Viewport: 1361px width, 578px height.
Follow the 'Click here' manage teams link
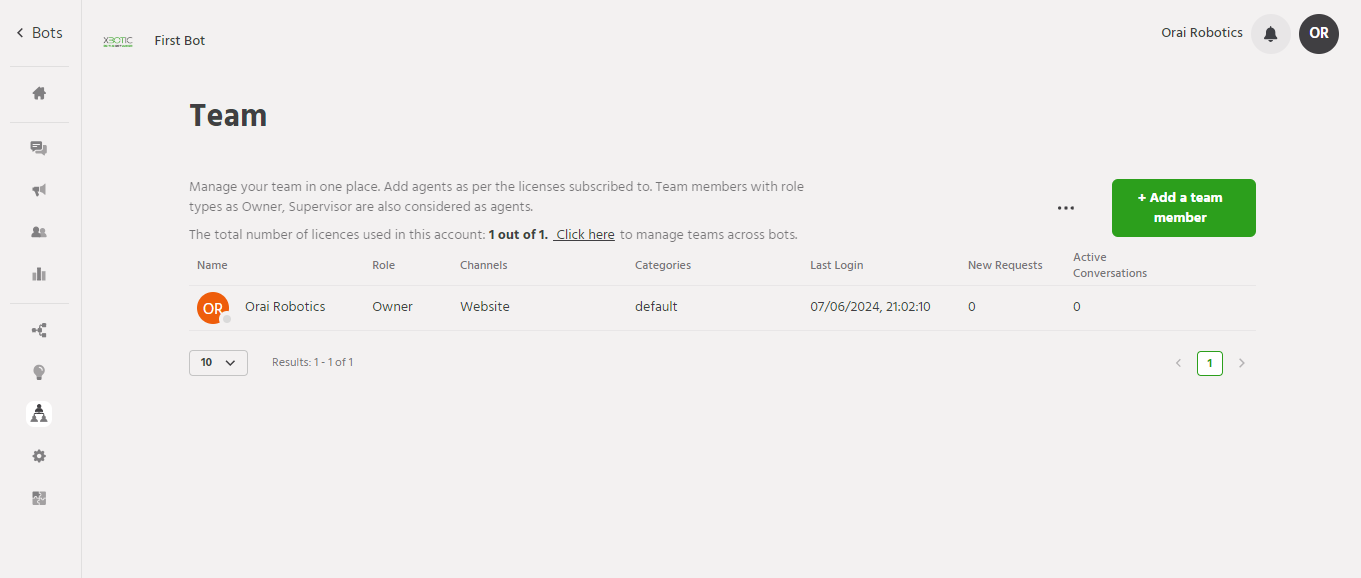point(585,235)
